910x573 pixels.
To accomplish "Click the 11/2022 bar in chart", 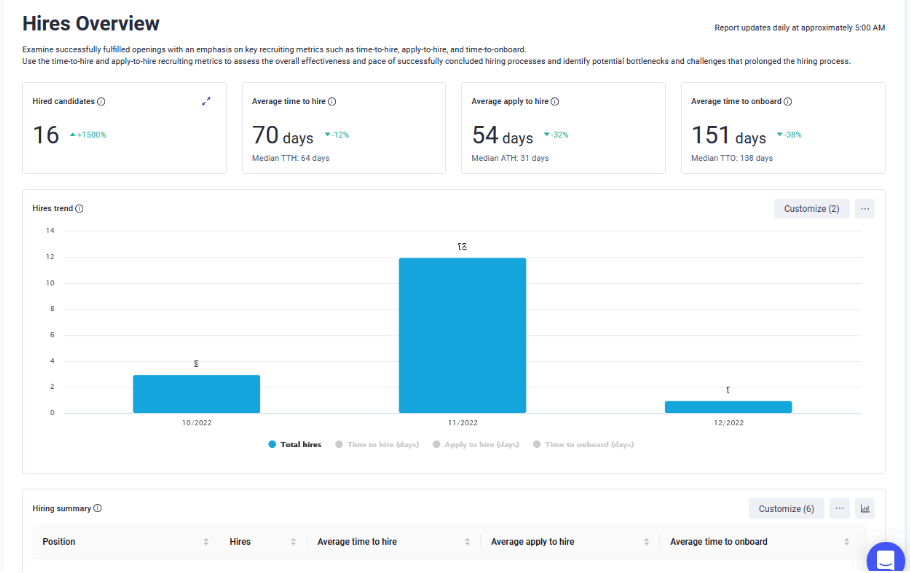I will click(463, 336).
